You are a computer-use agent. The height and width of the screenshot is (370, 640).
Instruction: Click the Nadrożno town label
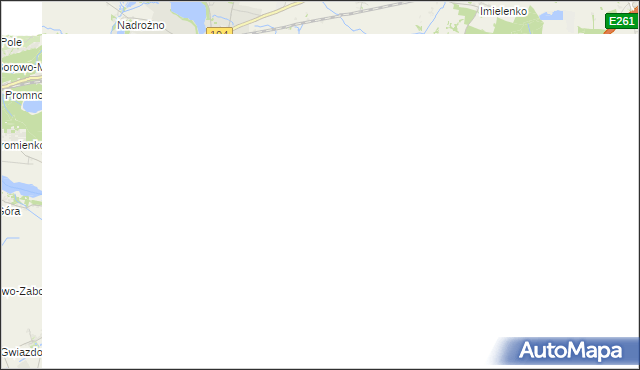click(x=141, y=25)
